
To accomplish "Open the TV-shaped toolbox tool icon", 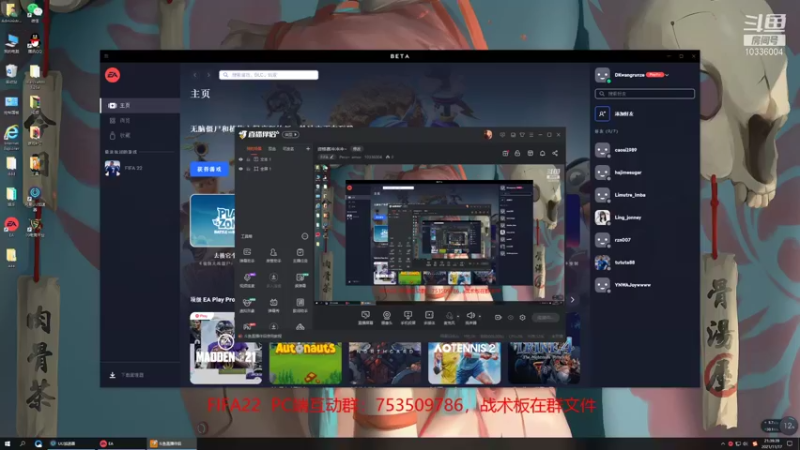I will (x=273, y=305).
